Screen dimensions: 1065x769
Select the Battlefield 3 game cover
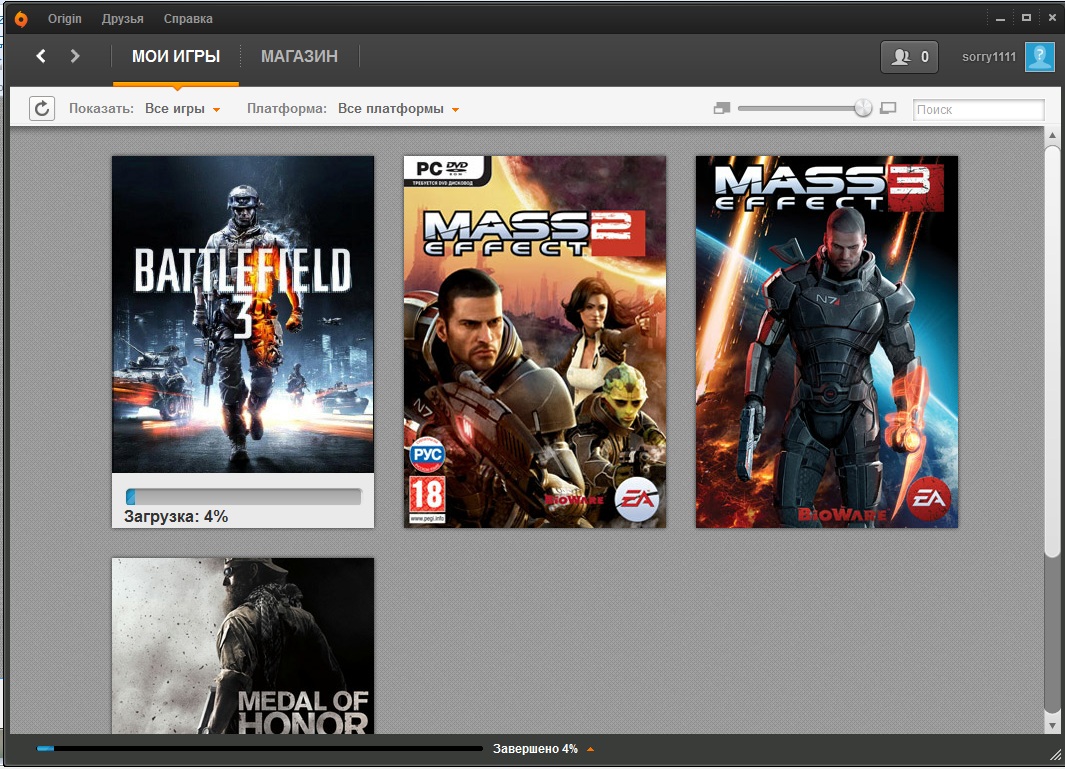[x=243, y=315]
